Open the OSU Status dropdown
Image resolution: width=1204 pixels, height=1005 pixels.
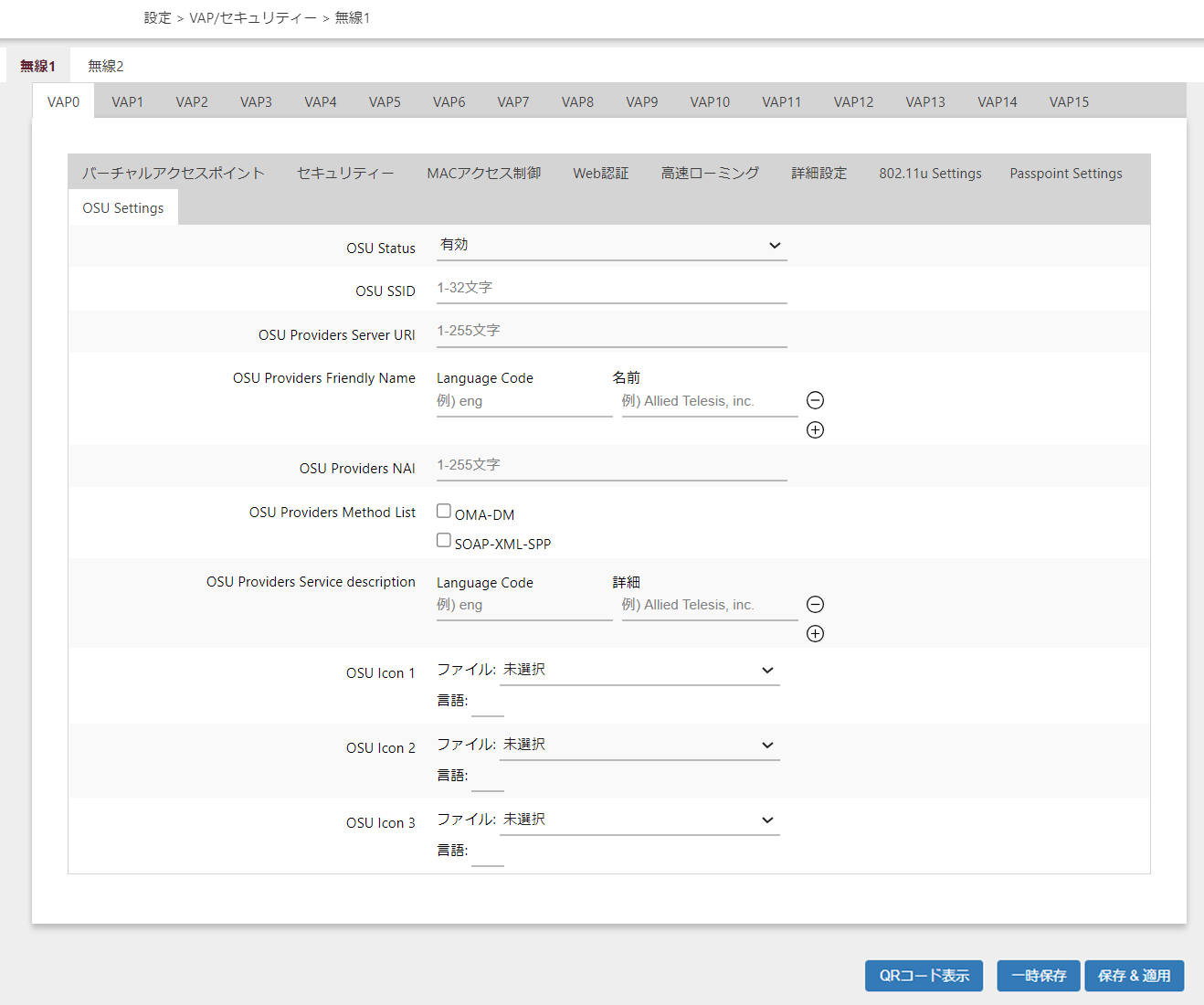click(611, 246)
